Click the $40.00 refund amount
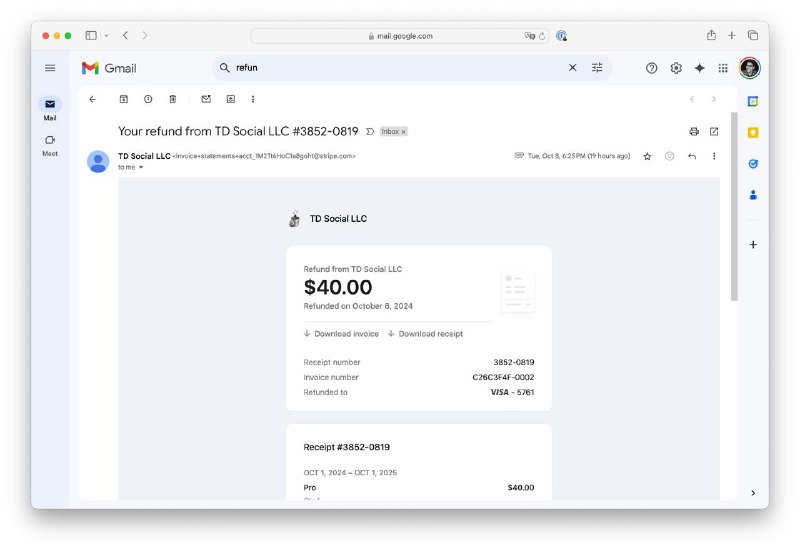Screen dimensions: 800x550 coord(338,287)
